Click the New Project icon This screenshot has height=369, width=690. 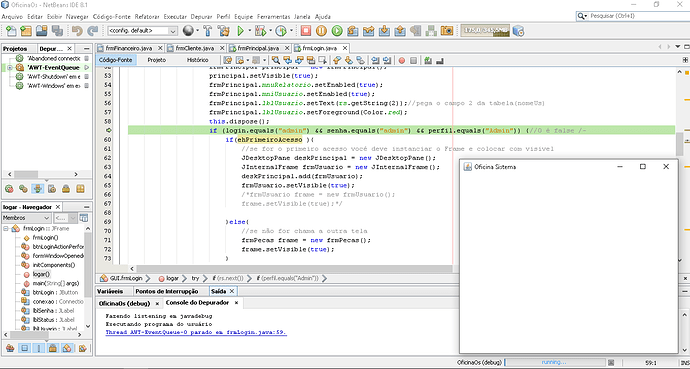coord(26,31)
